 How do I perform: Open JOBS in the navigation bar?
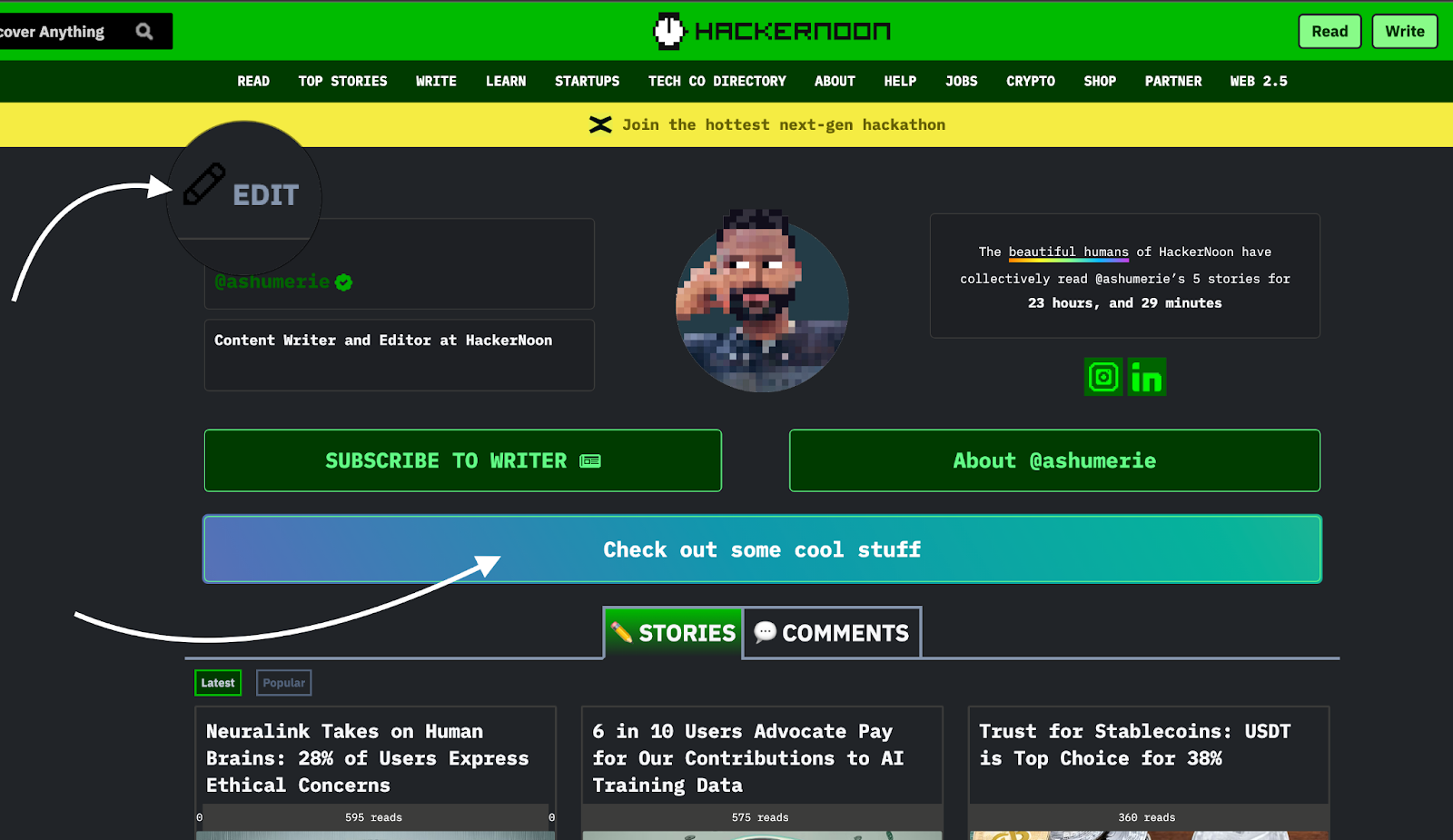coord(961,82)
